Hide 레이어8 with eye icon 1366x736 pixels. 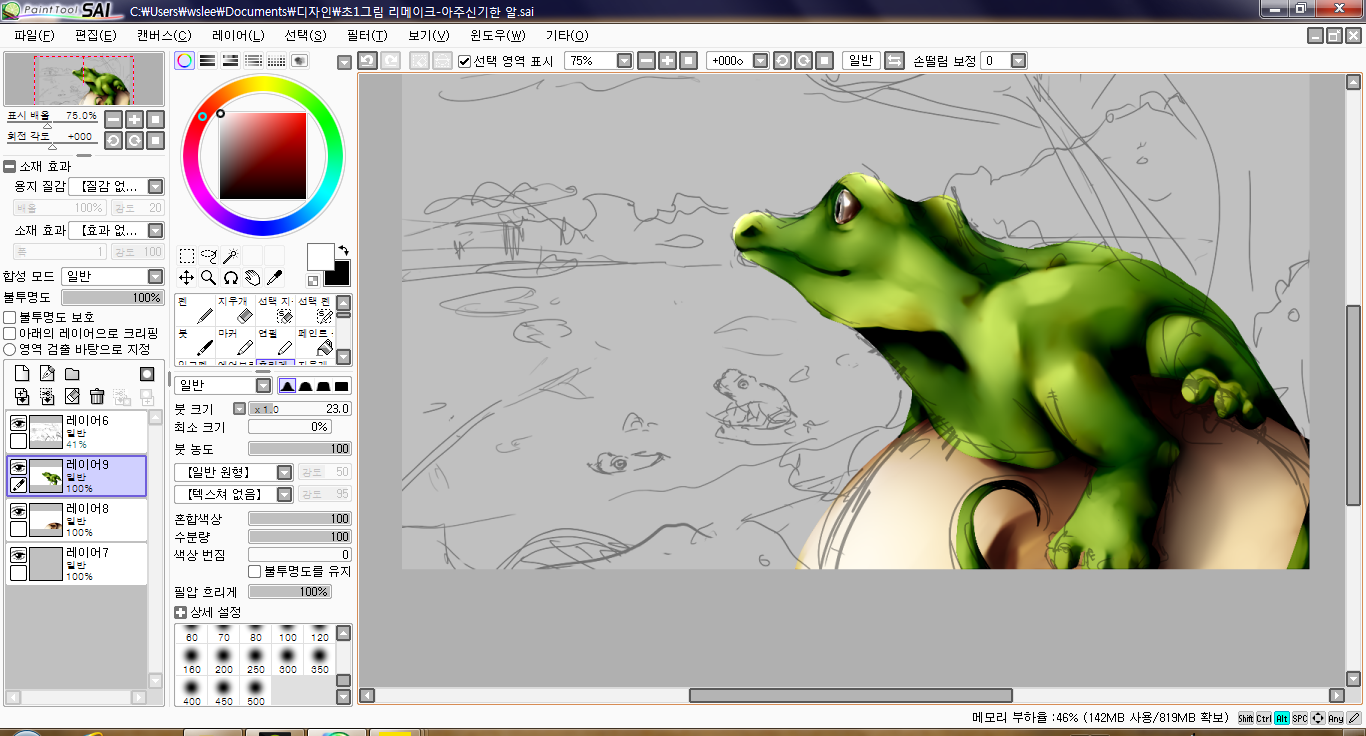18,511
